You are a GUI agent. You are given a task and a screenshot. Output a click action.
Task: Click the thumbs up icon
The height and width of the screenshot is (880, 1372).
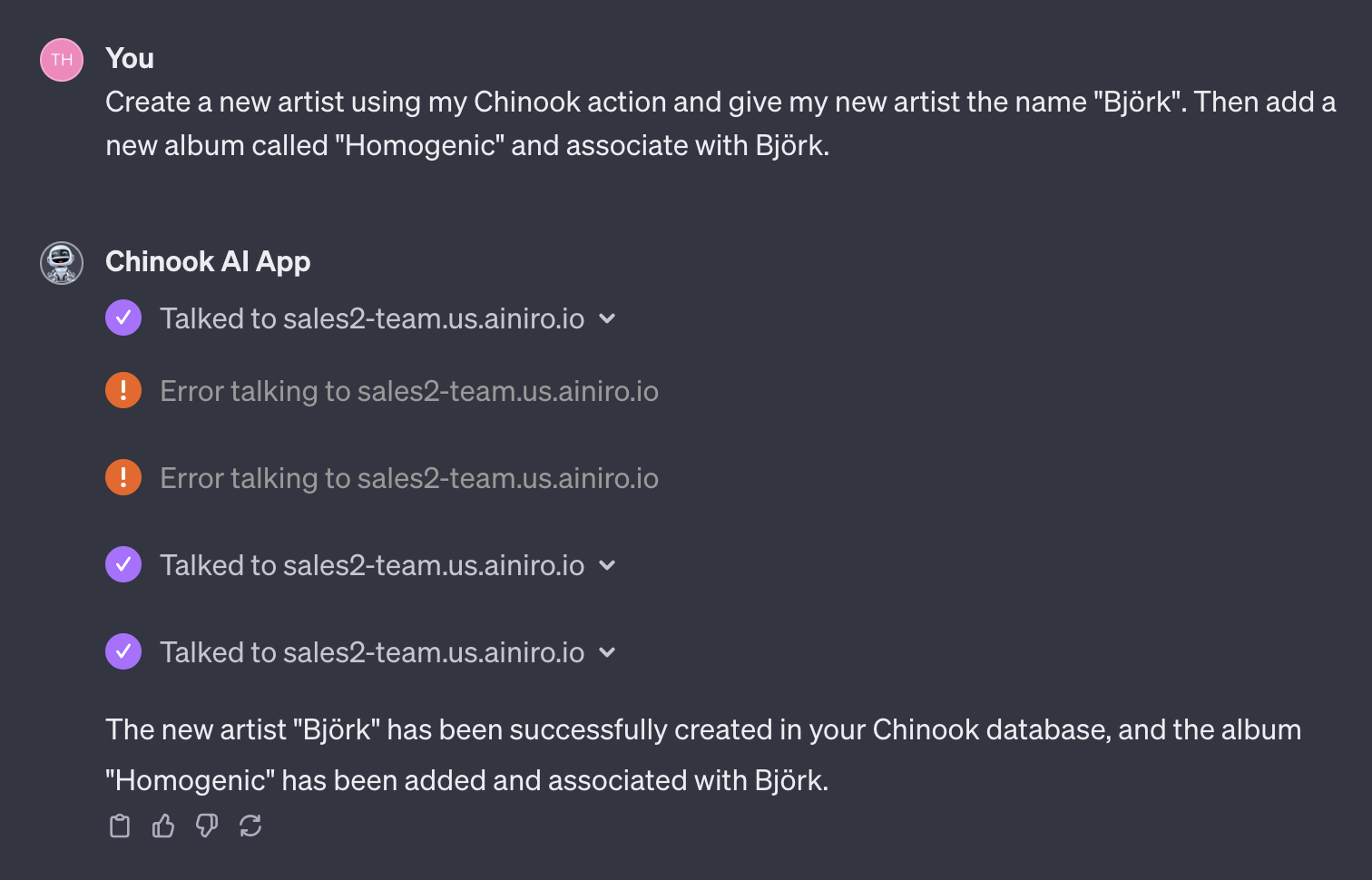[x=163, y=826]
